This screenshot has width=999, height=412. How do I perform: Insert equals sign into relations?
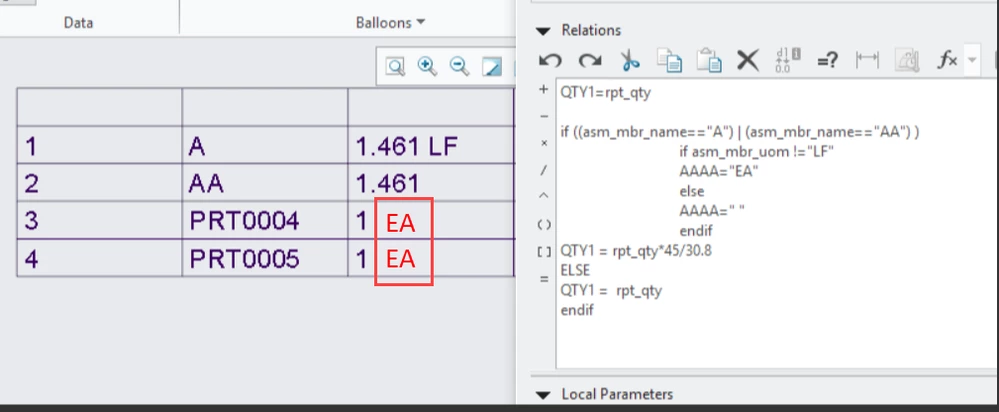543,278
